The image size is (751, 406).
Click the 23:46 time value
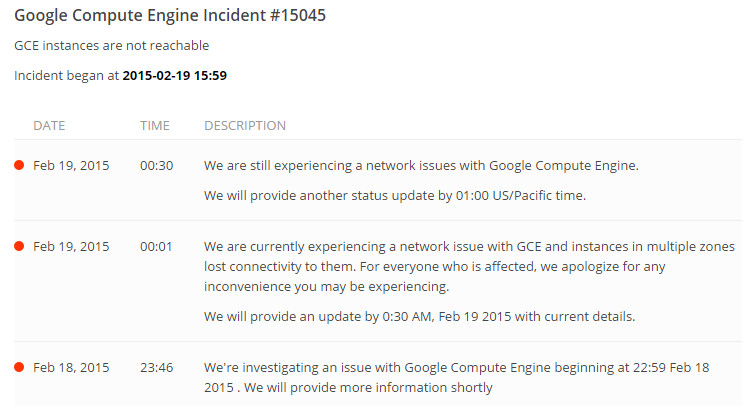(157, 368)
